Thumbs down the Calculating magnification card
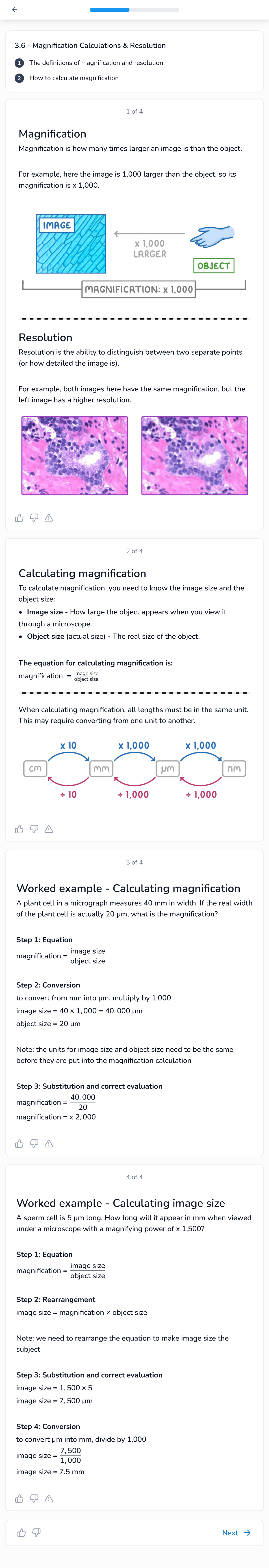Image resolution: width=269 pixels, height=1568 pixels. [x=34, y=829]
